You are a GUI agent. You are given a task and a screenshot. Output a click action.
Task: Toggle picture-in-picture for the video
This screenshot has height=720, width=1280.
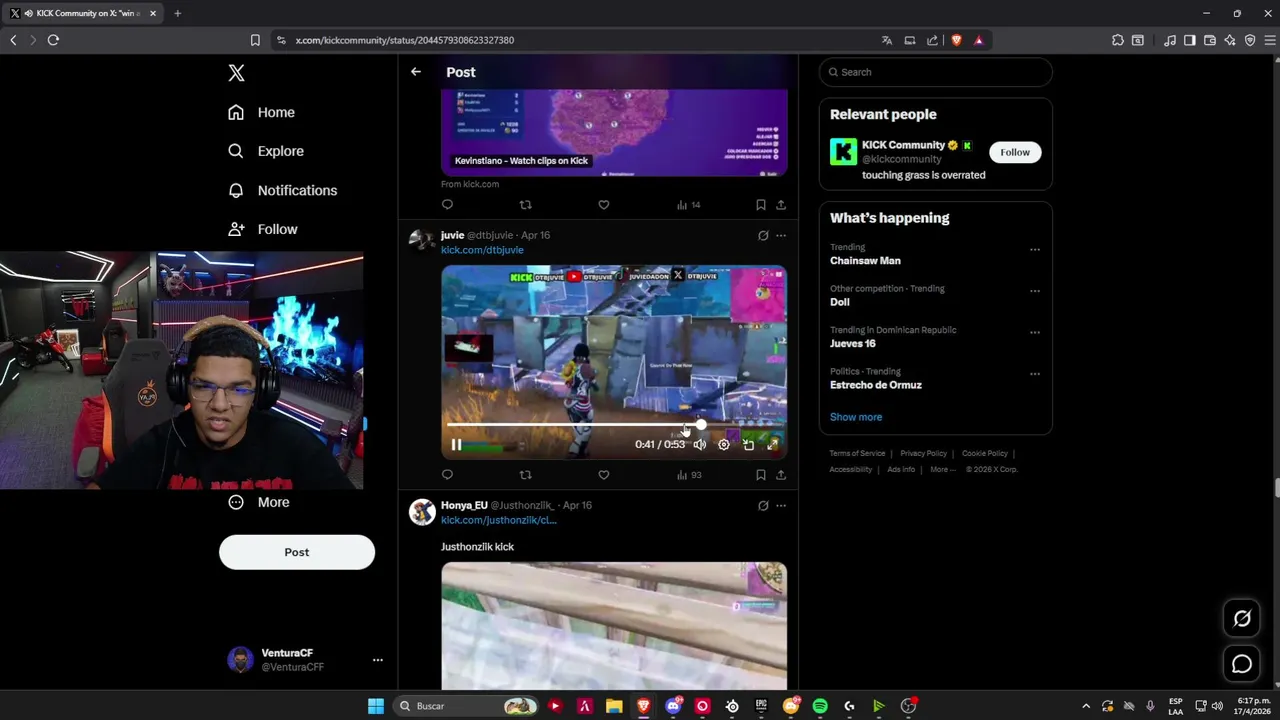(x=748, y=445)
